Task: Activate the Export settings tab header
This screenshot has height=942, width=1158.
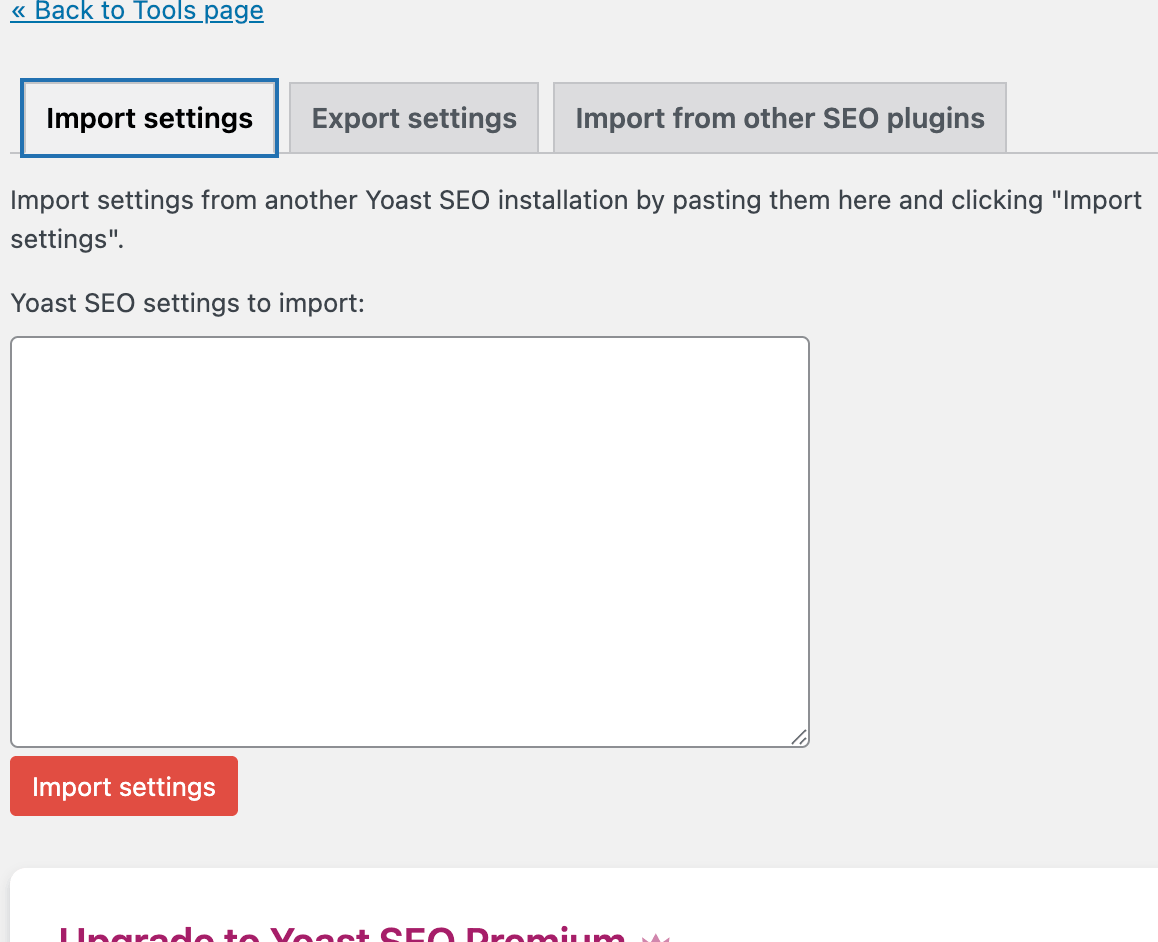Action: (x=413, y=117)
